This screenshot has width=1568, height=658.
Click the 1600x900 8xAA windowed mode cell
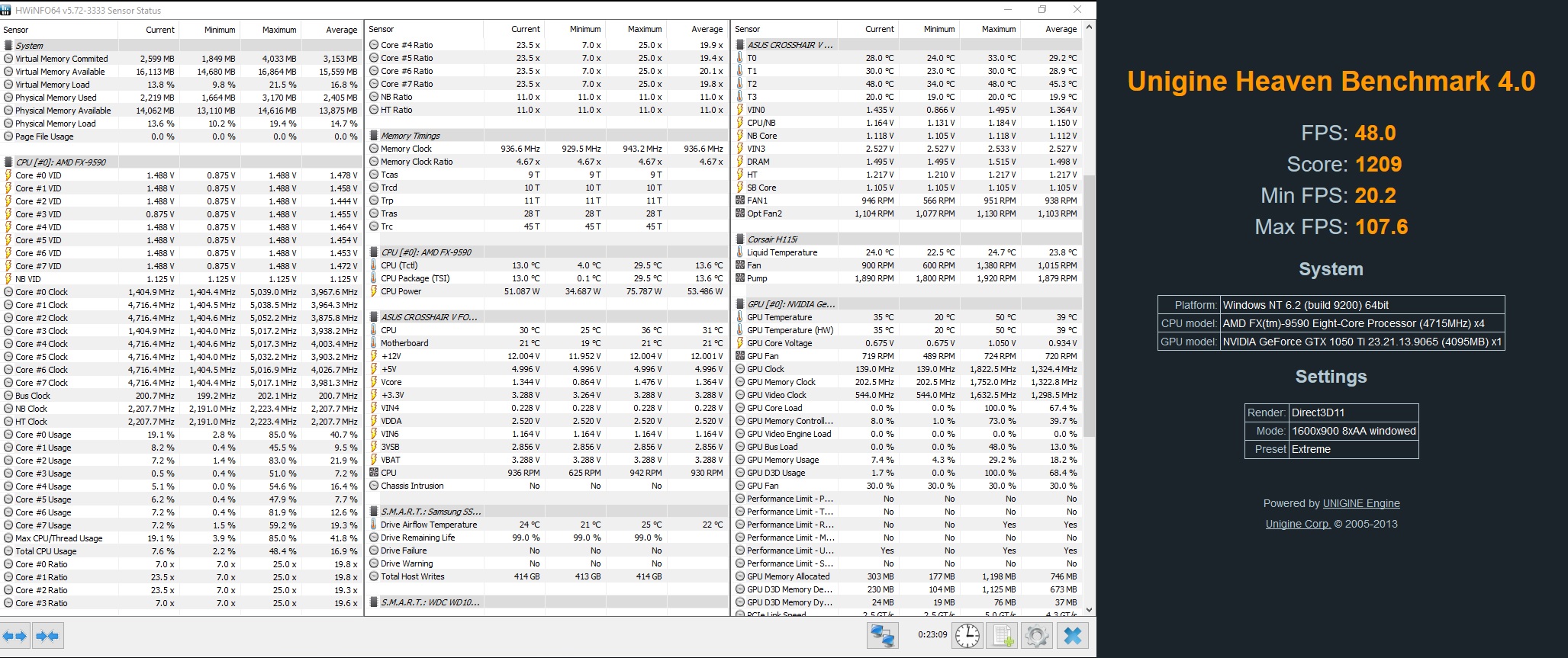pos(1354,431)
